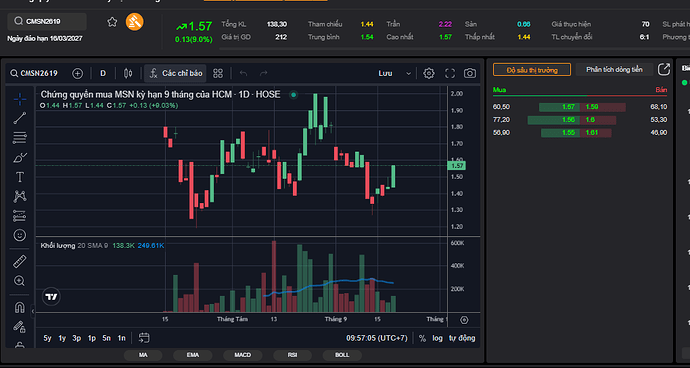Redo the last chart action
This screenshot has height=368, width=690.
(x=263, y=74)
